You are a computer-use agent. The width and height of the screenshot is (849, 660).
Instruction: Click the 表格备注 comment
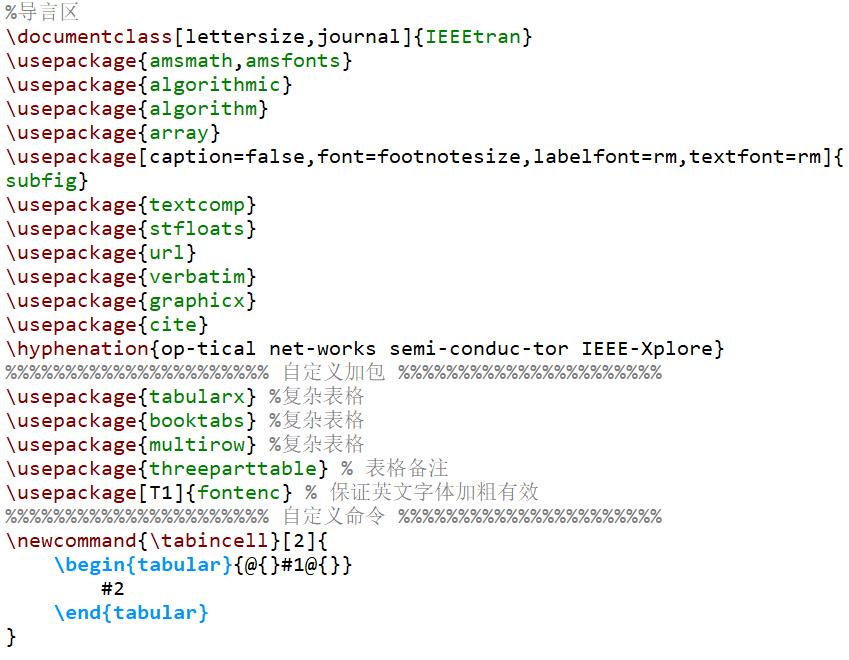click(x=407, y=468)
